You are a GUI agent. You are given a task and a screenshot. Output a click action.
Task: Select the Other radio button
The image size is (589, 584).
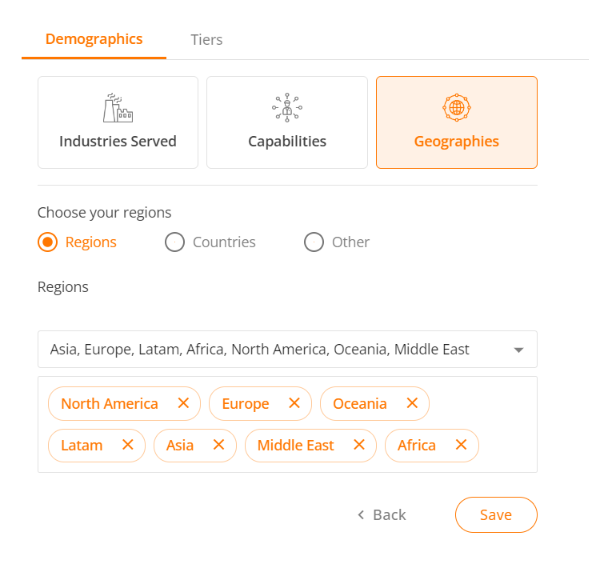point(314,242)
